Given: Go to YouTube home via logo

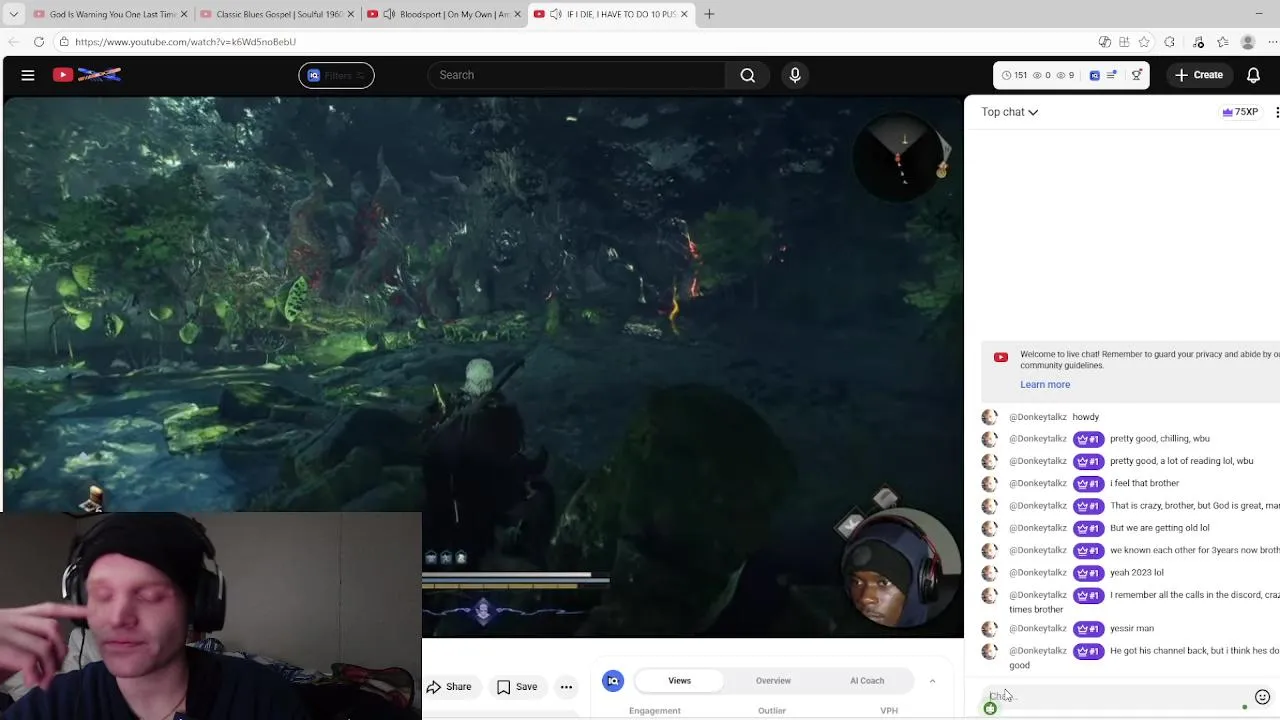Looking at the screenshot, I should tap(87, 75).
